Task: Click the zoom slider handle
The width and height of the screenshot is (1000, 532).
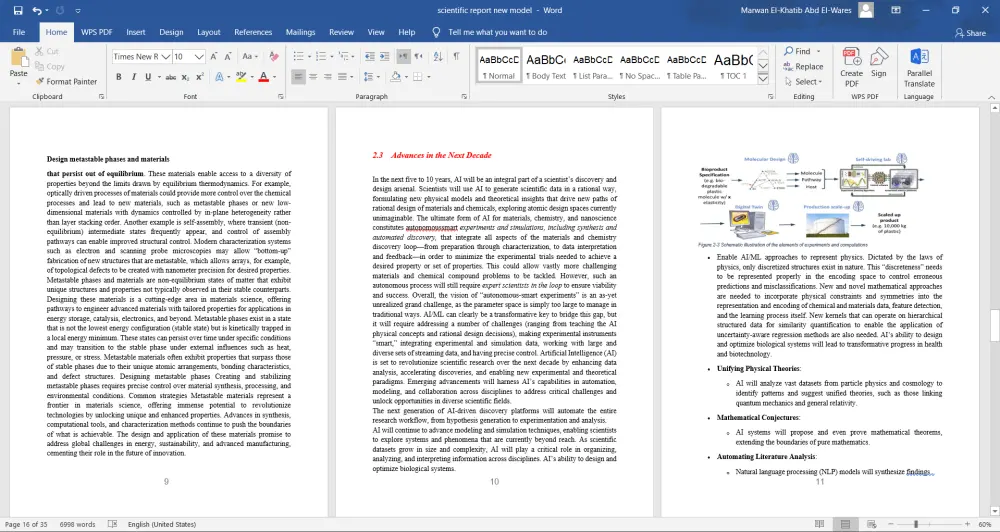Action: [x=916, y=524]
